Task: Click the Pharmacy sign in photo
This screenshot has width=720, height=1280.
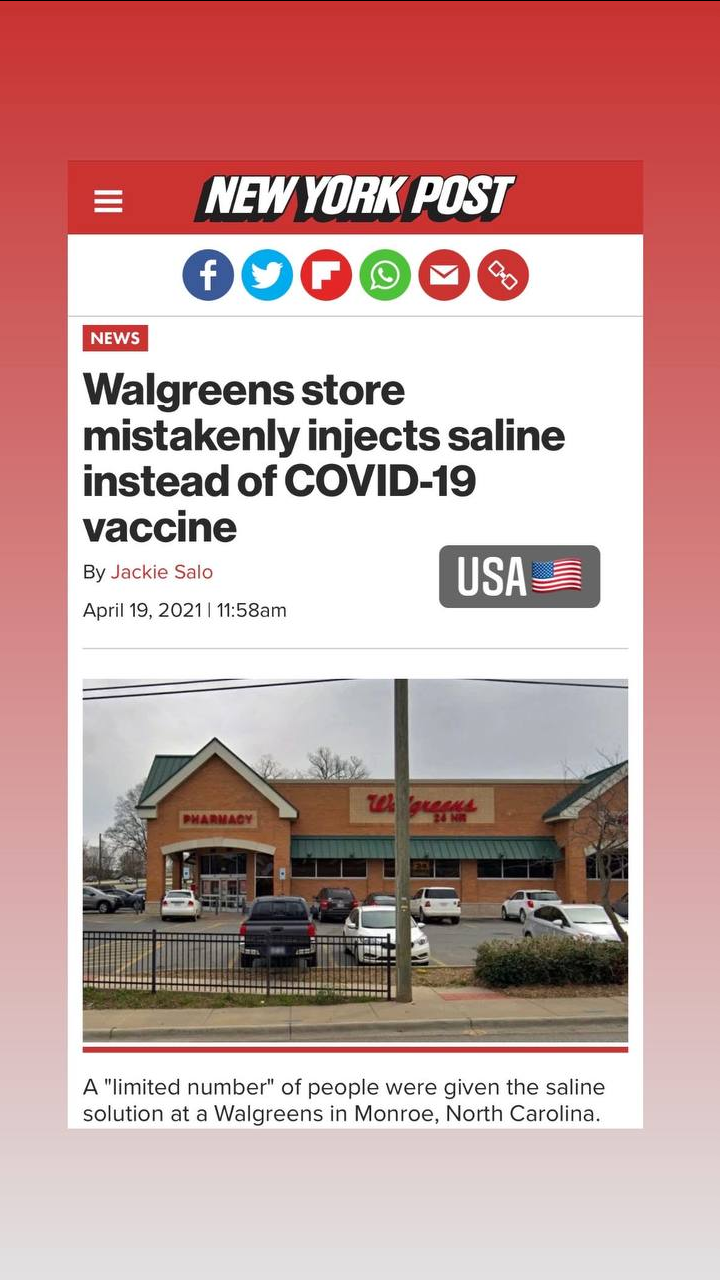Action: pos(218,819)
